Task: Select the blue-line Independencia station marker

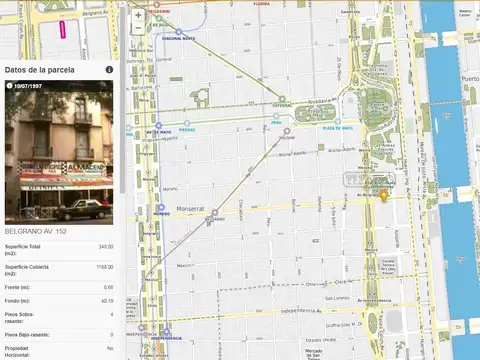Action: pyautogui.click(x=167, y=332)
